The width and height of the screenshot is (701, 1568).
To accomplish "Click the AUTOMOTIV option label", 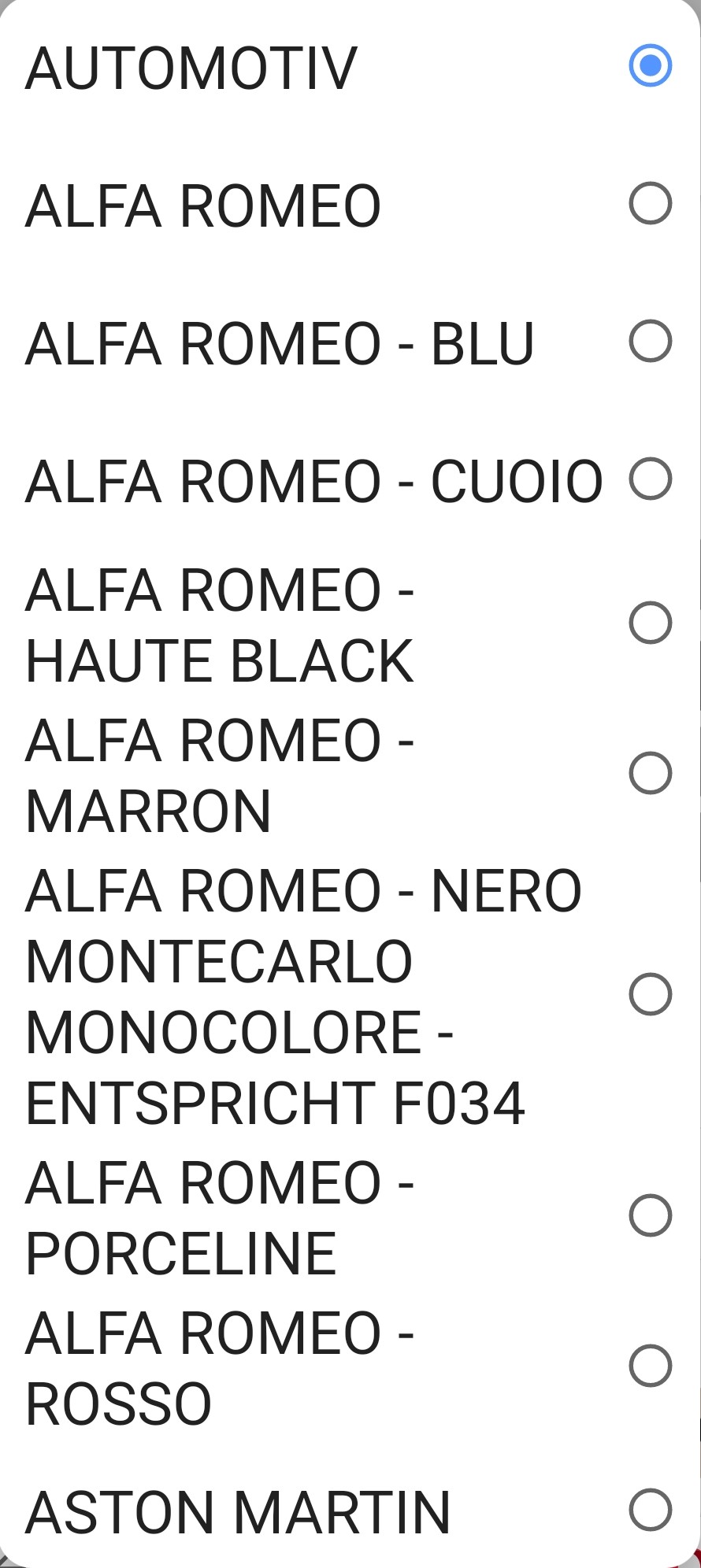I will point(191,68).
